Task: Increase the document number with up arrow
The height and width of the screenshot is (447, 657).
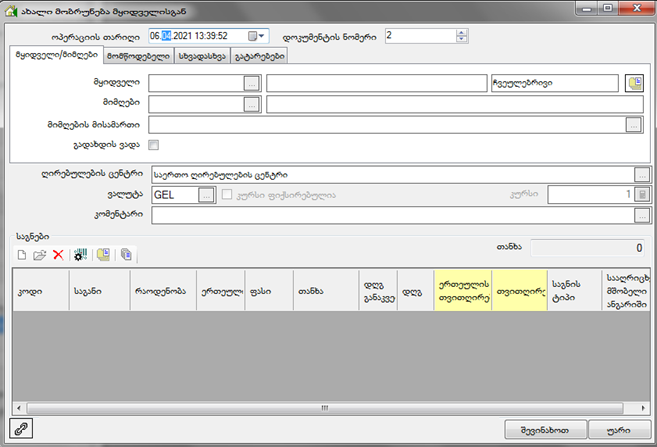Action: (460, 32)
